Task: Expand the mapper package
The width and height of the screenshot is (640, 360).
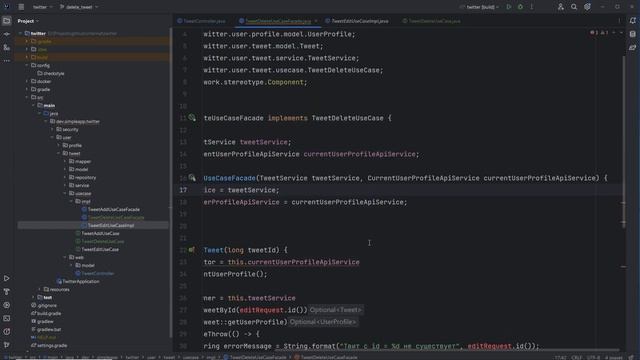Action: pos(65,161)
